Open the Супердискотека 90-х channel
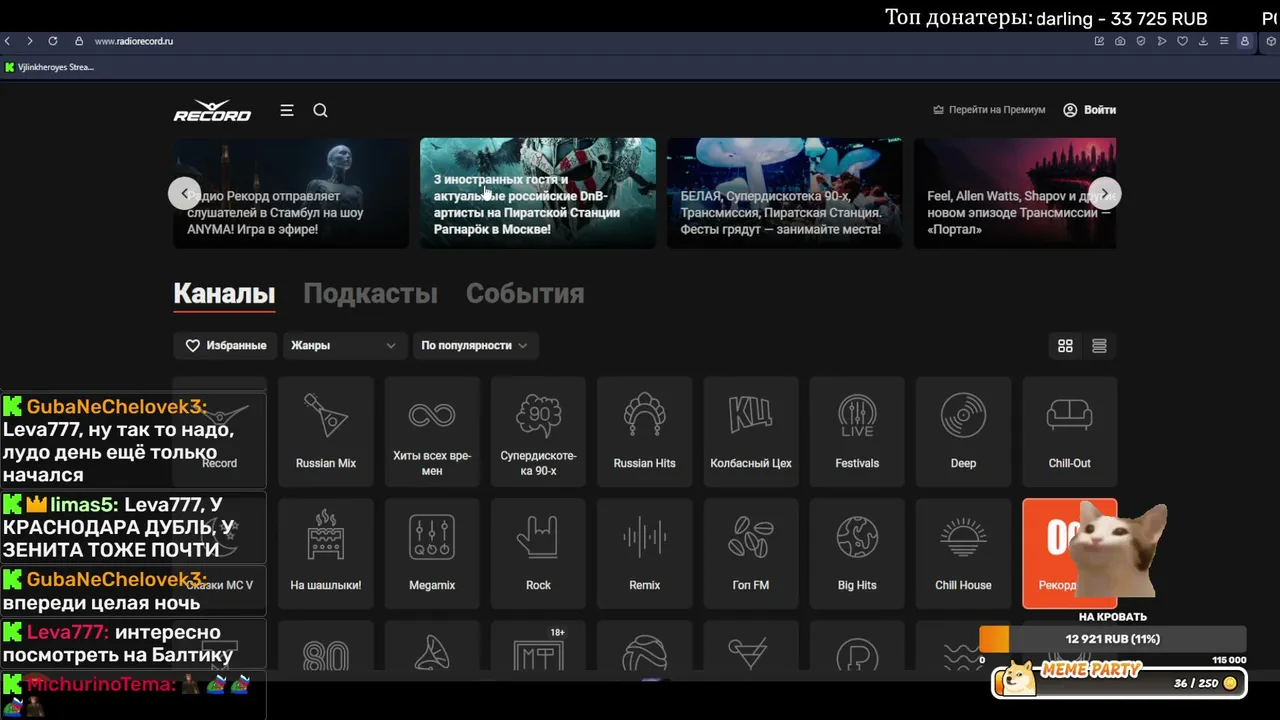The width and height of the screenshot is (1280, 720). (x=538, y=432)
